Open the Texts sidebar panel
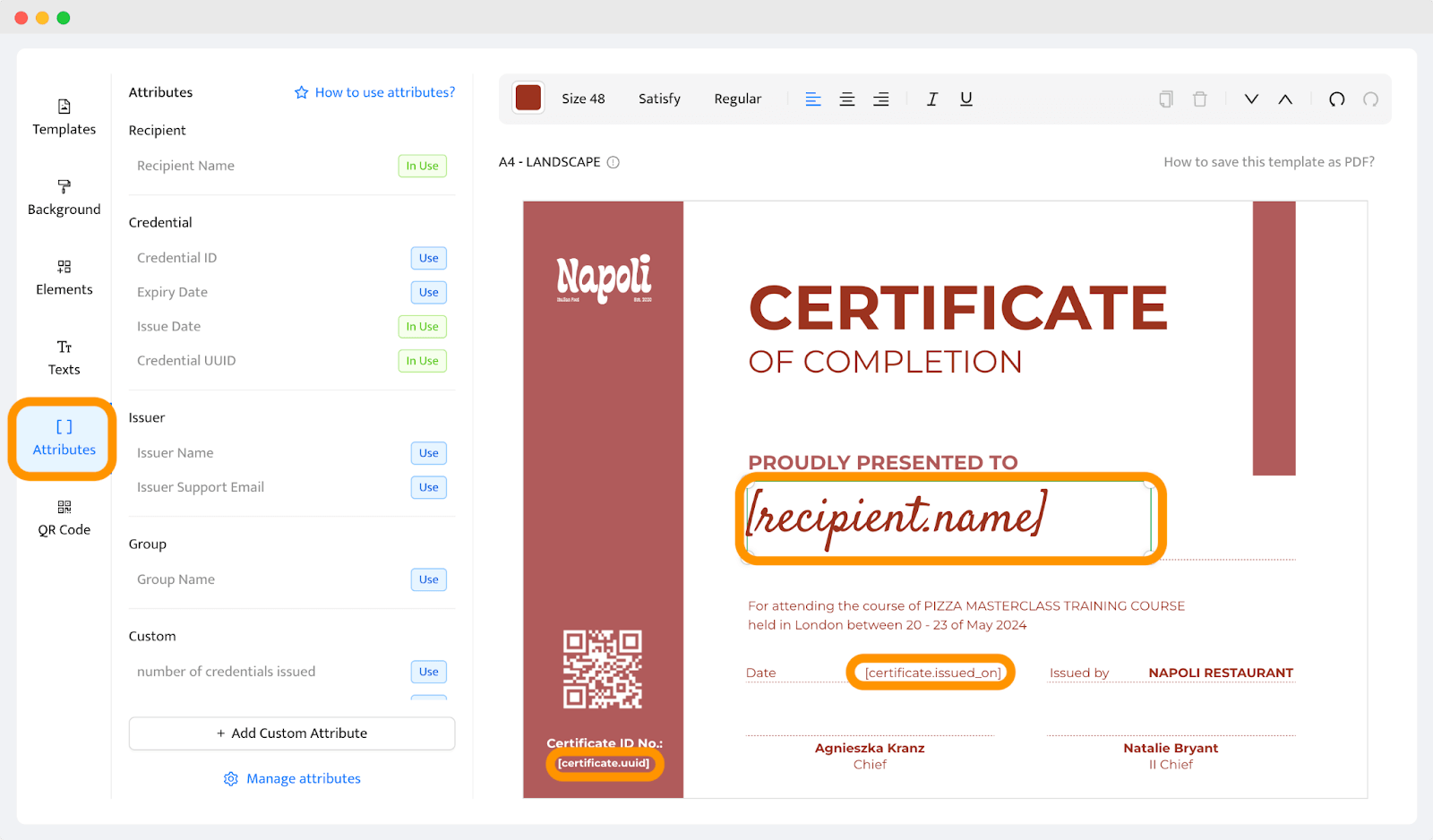 point(64,358)
